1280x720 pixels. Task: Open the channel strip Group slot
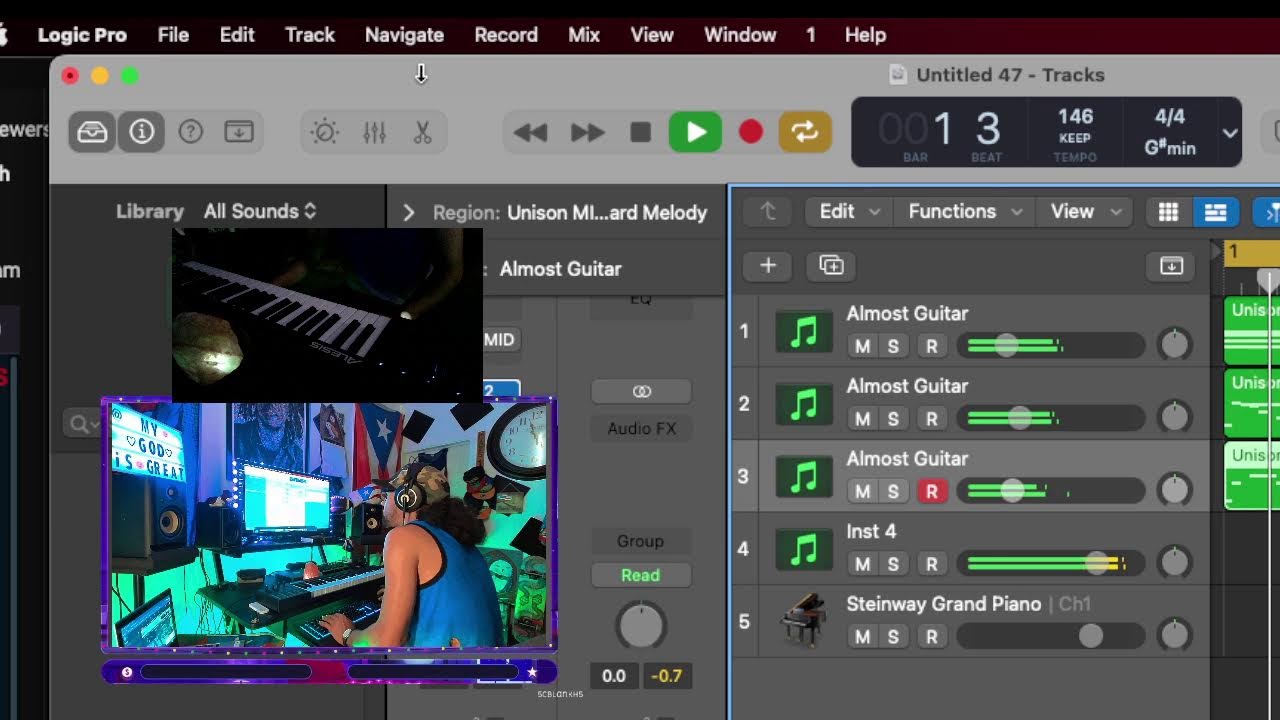(640, 541)
